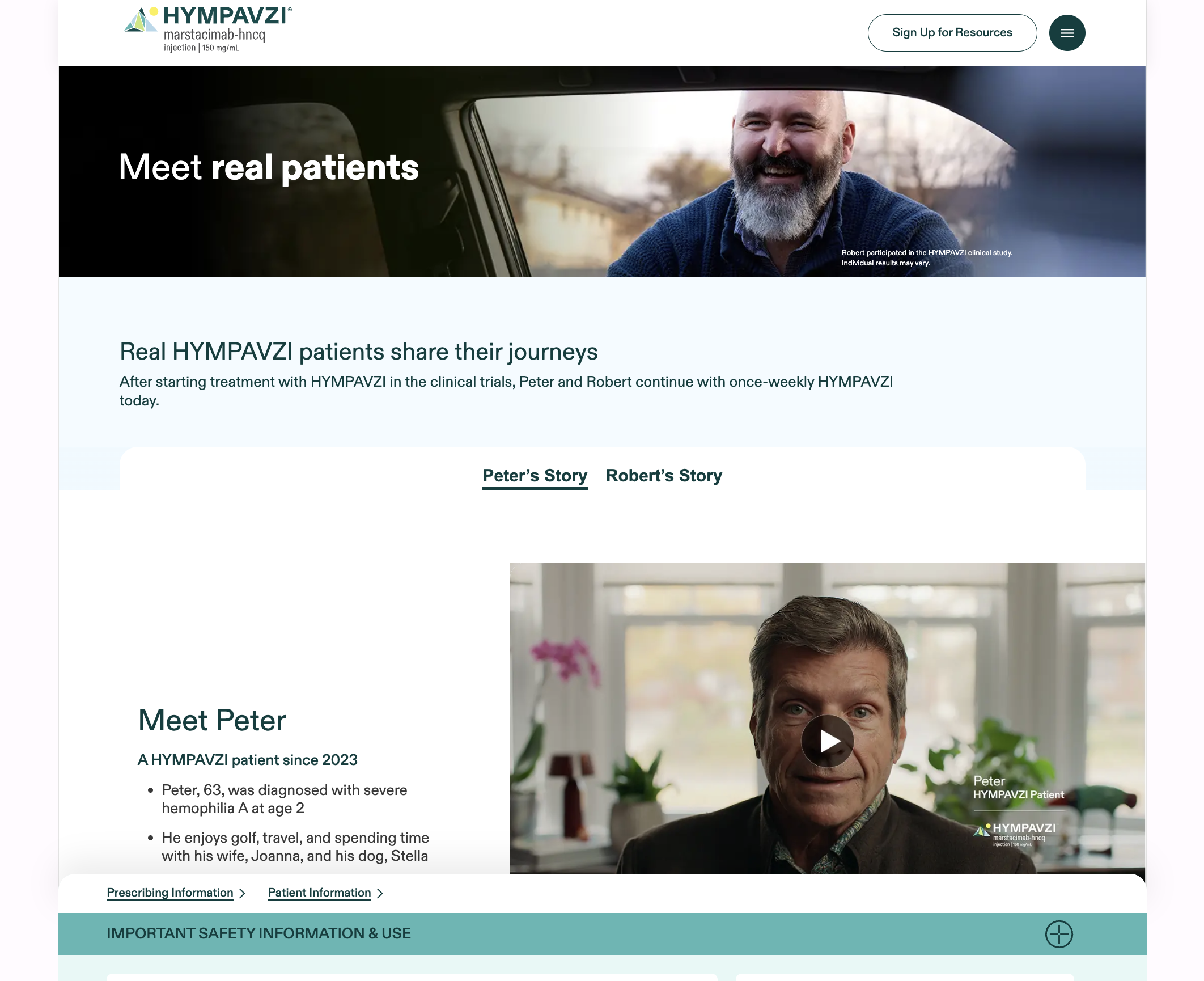Click Sign Up for Resources button

tap(952, 33)
